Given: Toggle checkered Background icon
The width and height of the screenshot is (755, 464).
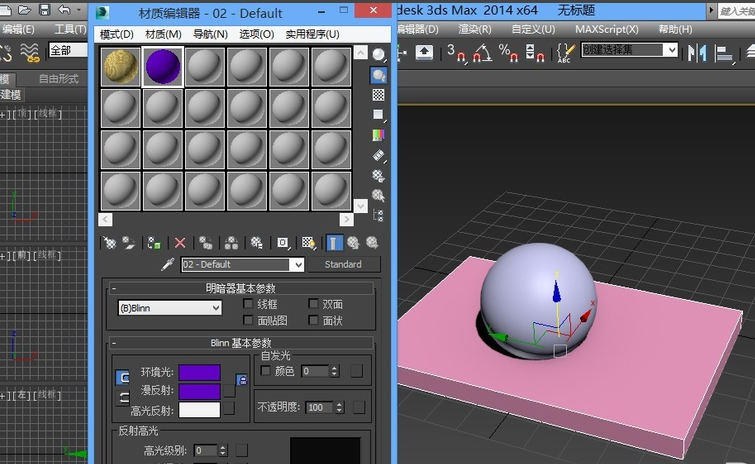Looking at the screenshot, I should (378, 95).
